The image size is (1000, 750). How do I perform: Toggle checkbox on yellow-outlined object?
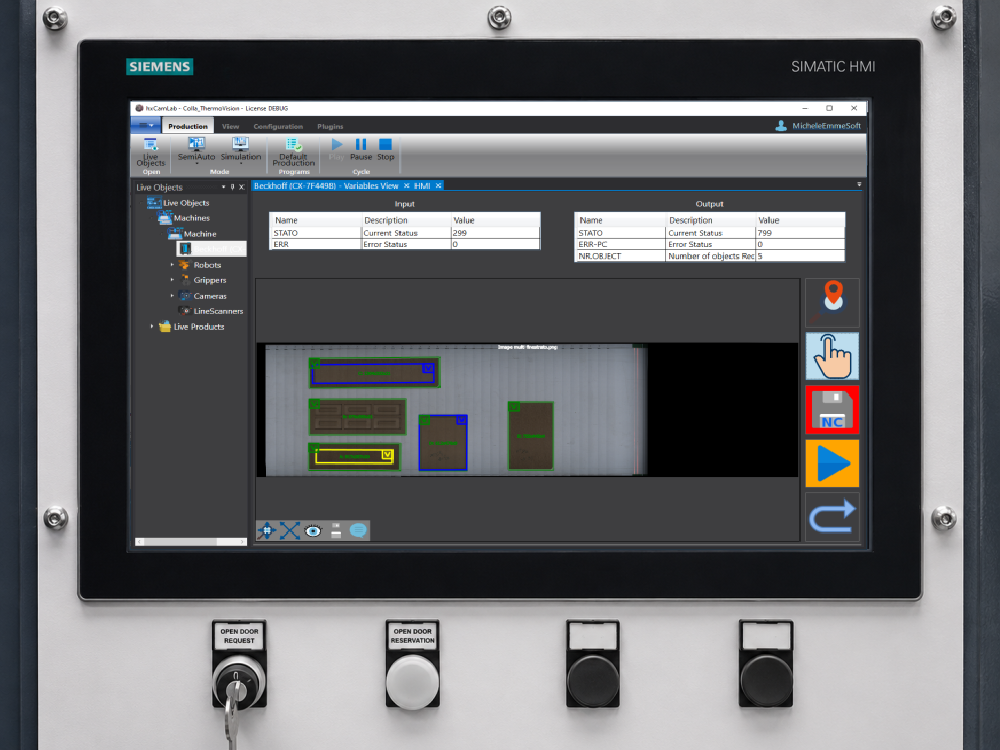386,454
